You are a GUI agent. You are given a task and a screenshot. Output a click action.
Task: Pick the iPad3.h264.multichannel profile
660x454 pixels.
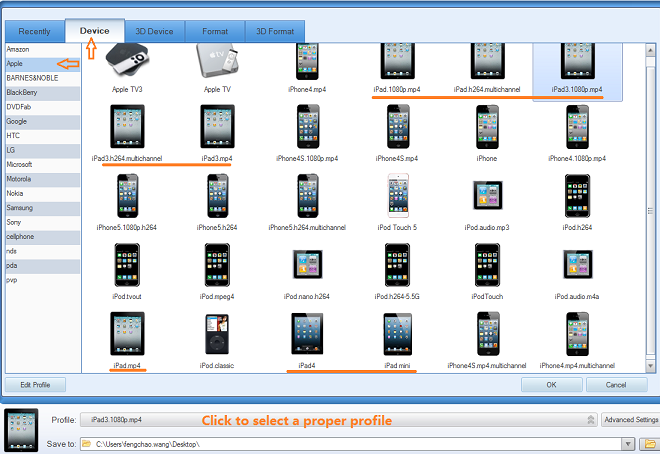click(x=127, y=126)
